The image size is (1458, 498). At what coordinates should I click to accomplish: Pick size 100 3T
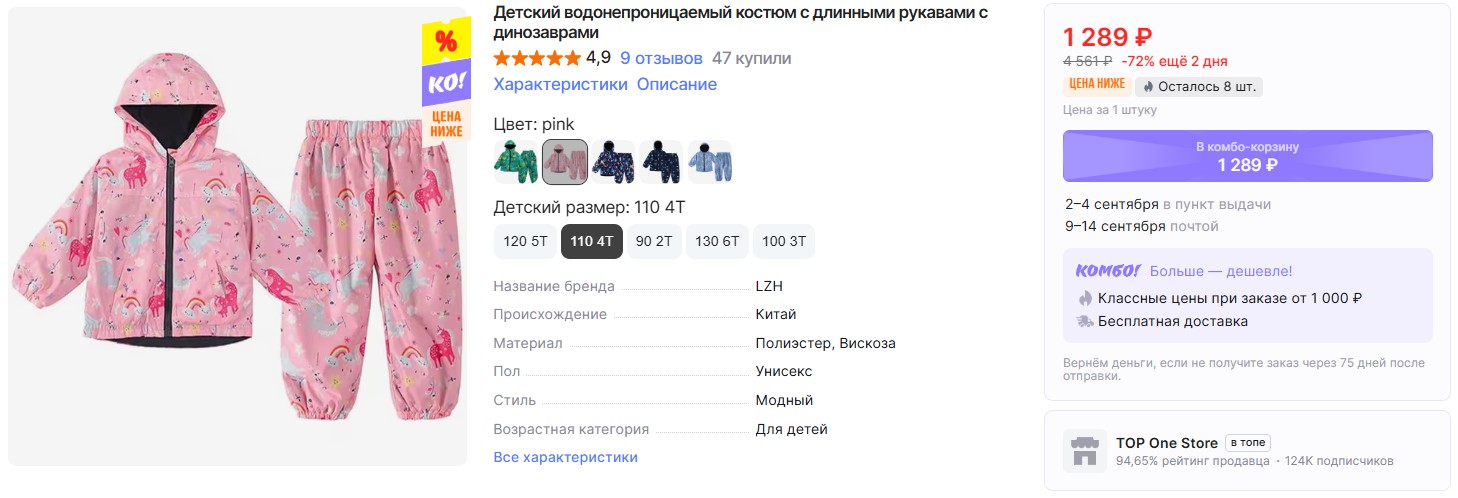[784, 242]
